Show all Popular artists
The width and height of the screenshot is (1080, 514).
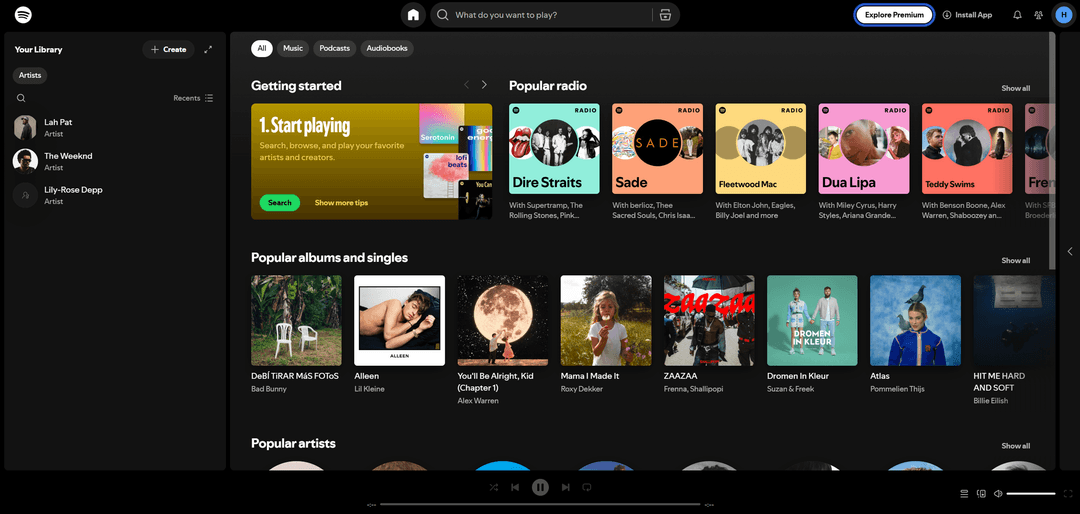1015,446
